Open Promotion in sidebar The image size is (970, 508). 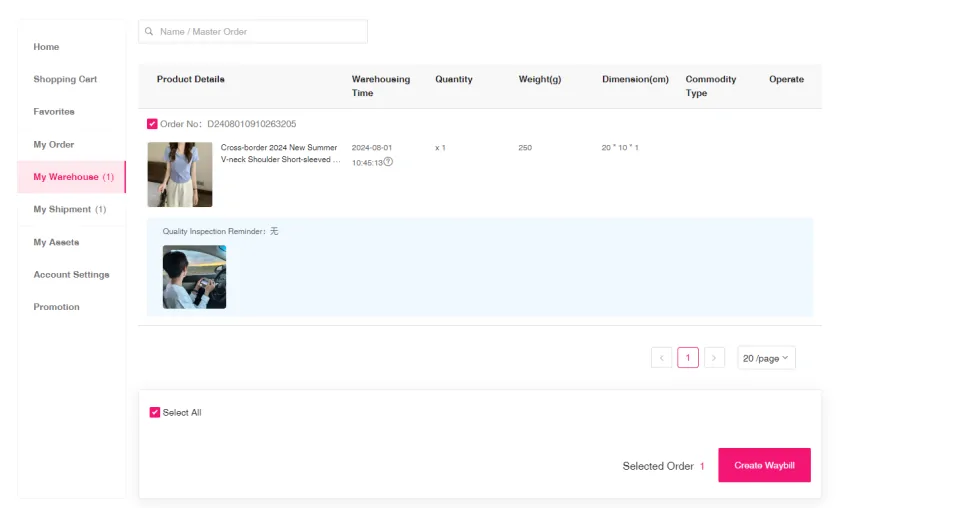56,307
